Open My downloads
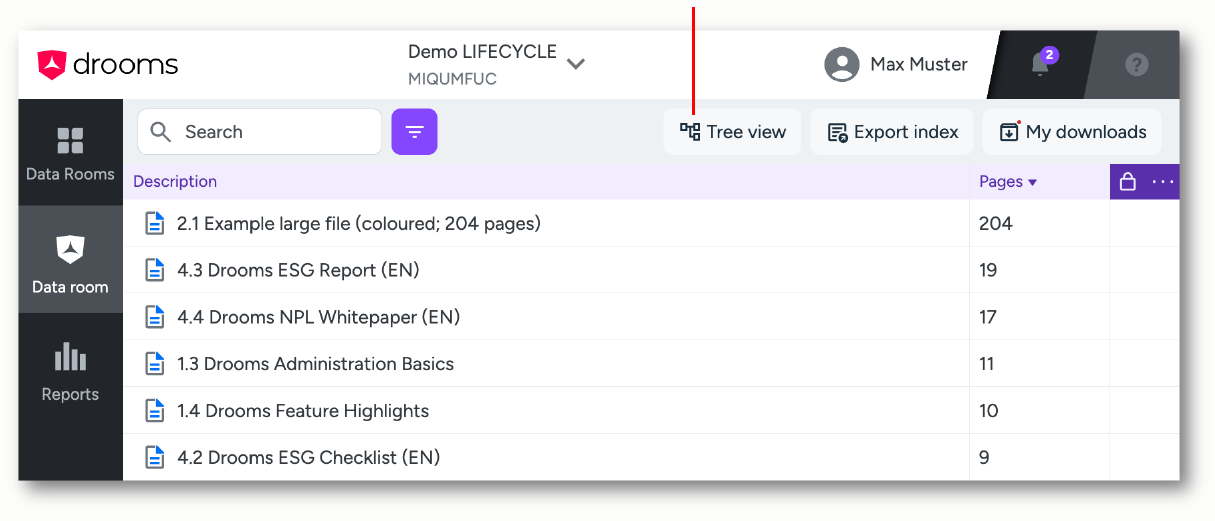Viewport: 1215px width, 521px height. [1072, 132]
